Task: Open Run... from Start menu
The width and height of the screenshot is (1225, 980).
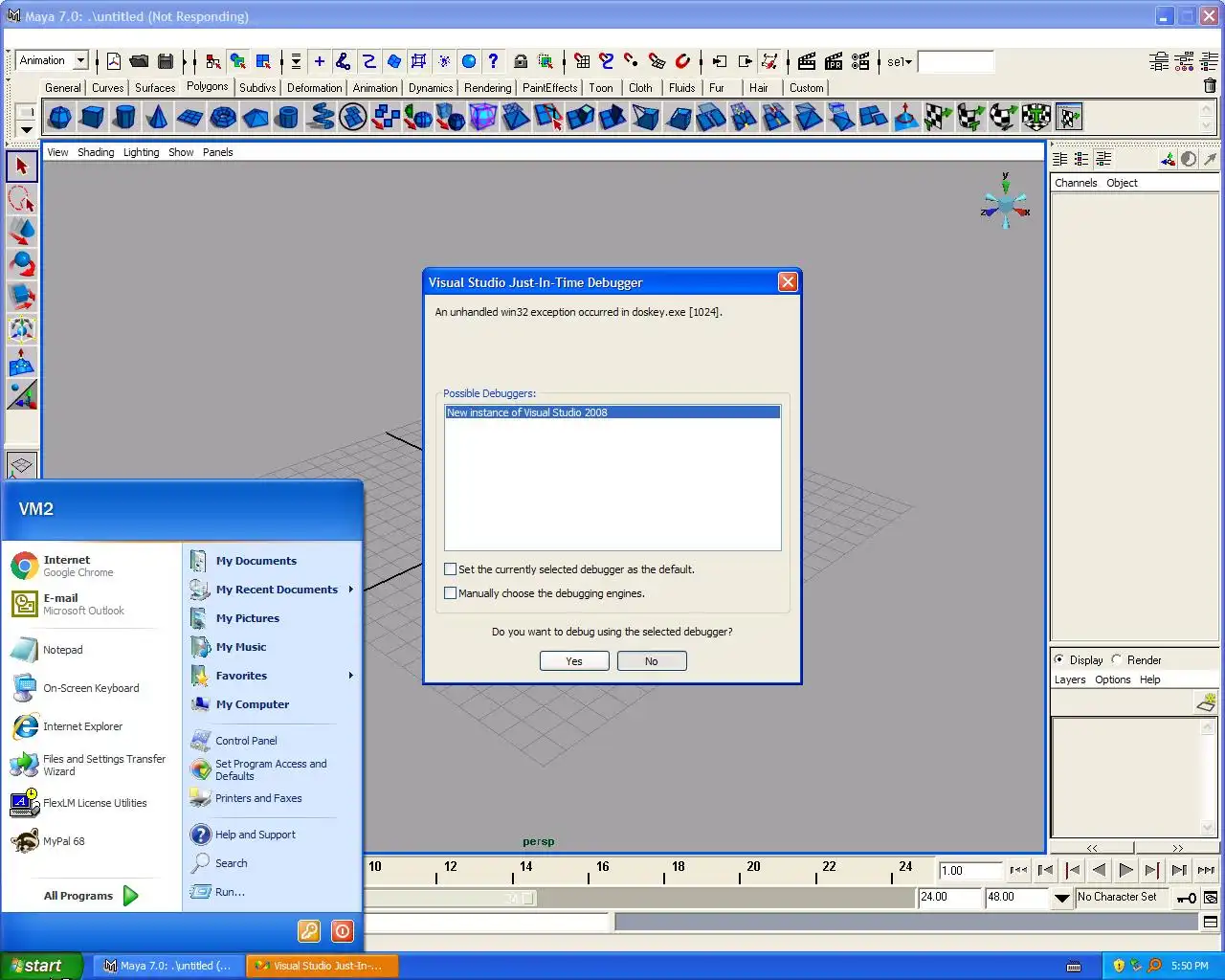Action: pos(230,892)
